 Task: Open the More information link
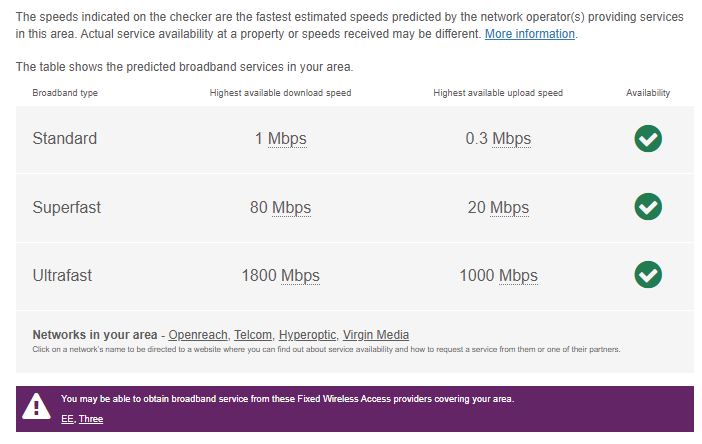click(530, 34)
